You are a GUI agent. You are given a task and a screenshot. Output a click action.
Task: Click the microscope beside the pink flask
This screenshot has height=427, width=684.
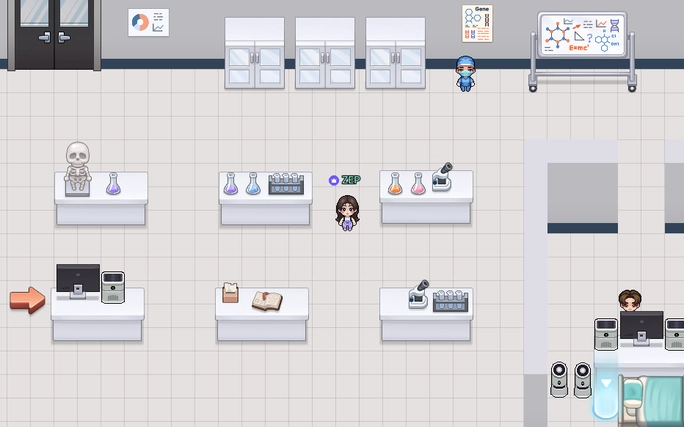tap(443, 178)
